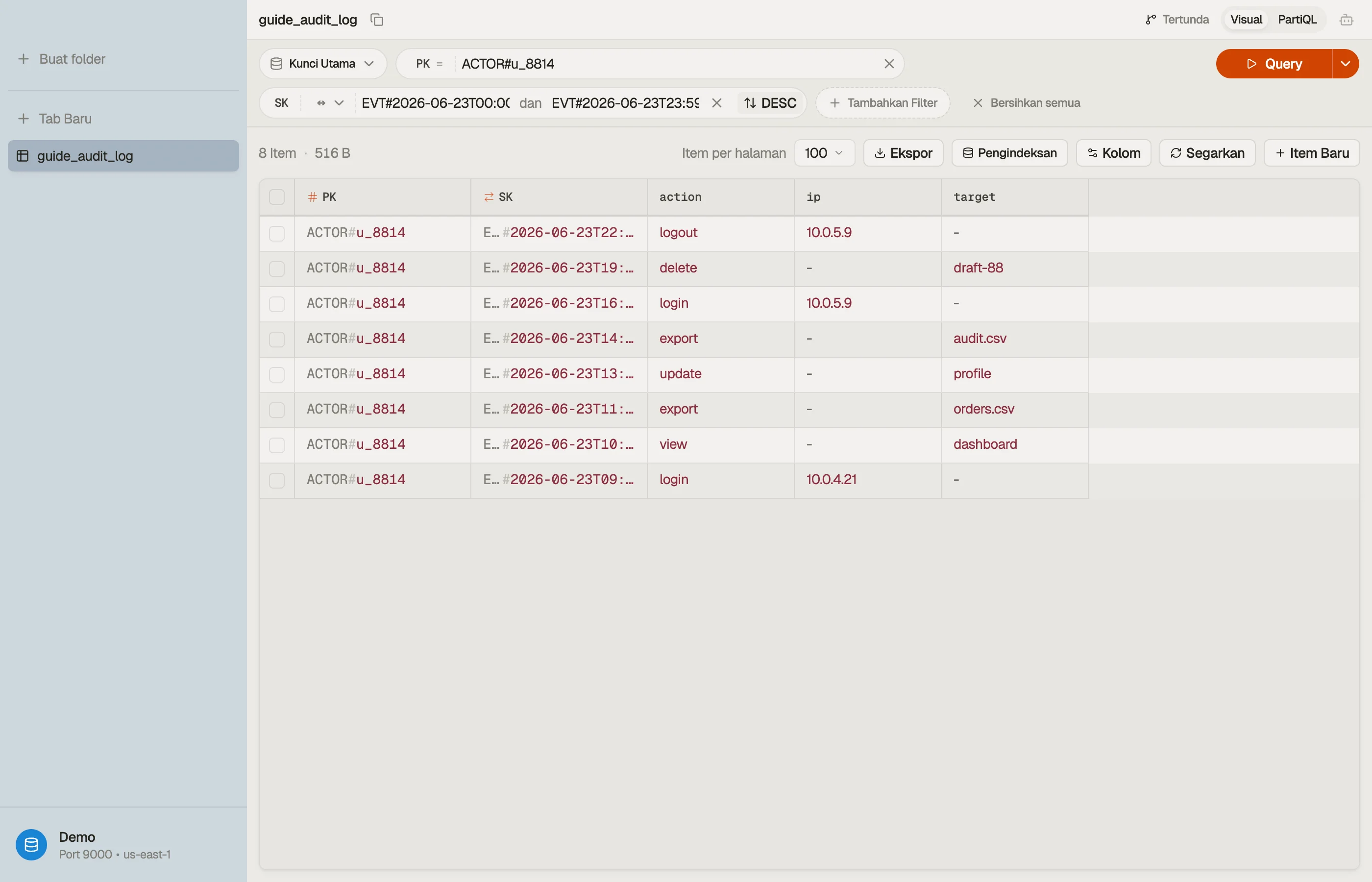Check the view dashboard row checkbox
Image resolution: width=1372 pixels, height=882 pixels.
[x=276, y=445]
